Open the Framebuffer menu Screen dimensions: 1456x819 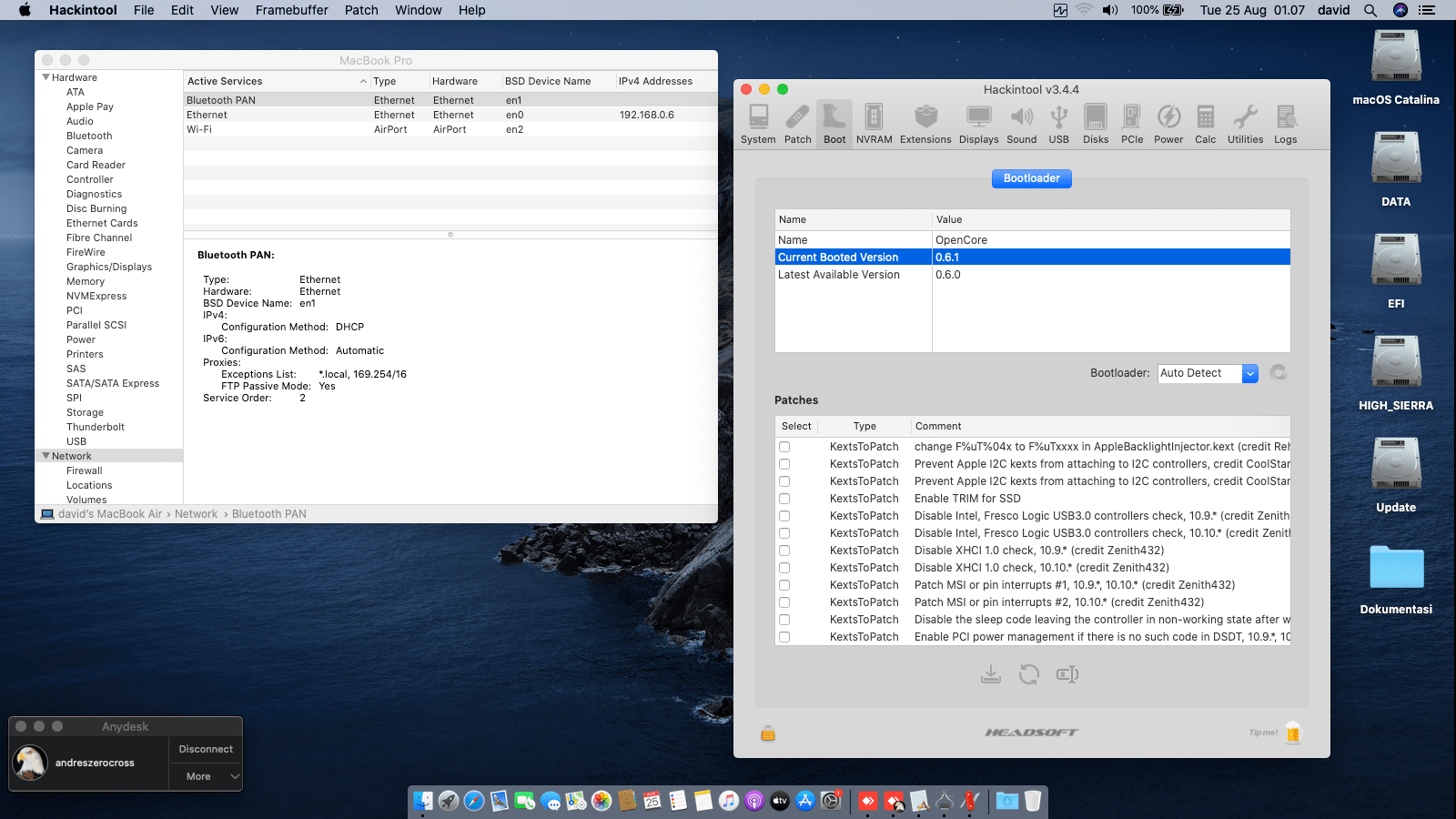291,10
